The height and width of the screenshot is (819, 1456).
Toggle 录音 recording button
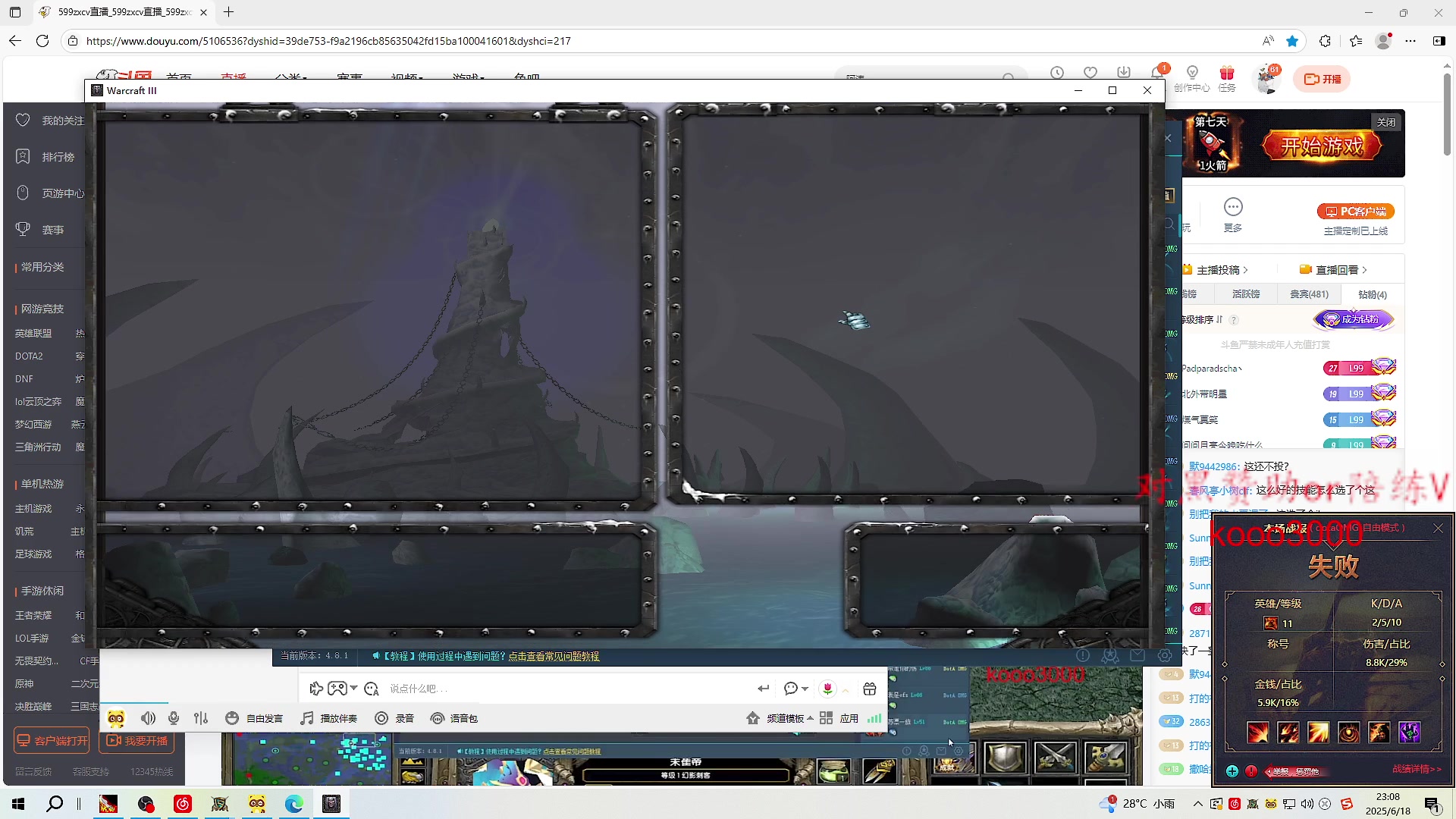394,718
